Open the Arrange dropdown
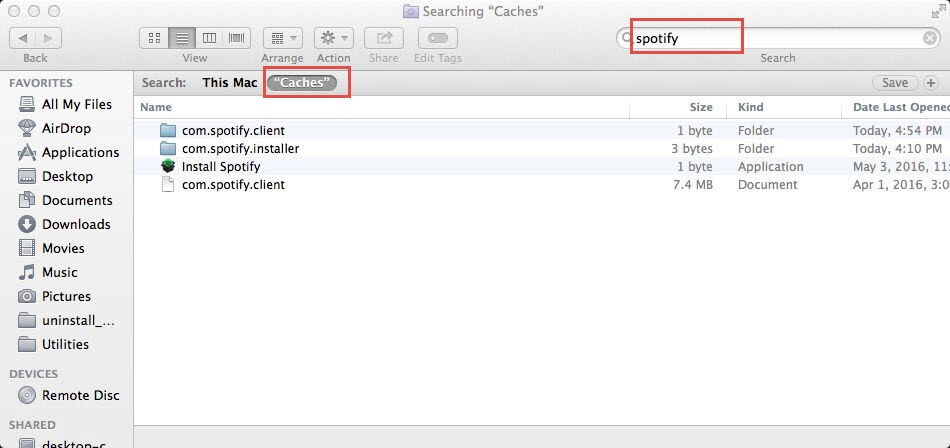The image size is (950, 448). pyautogui.click(x=283, y=38)
